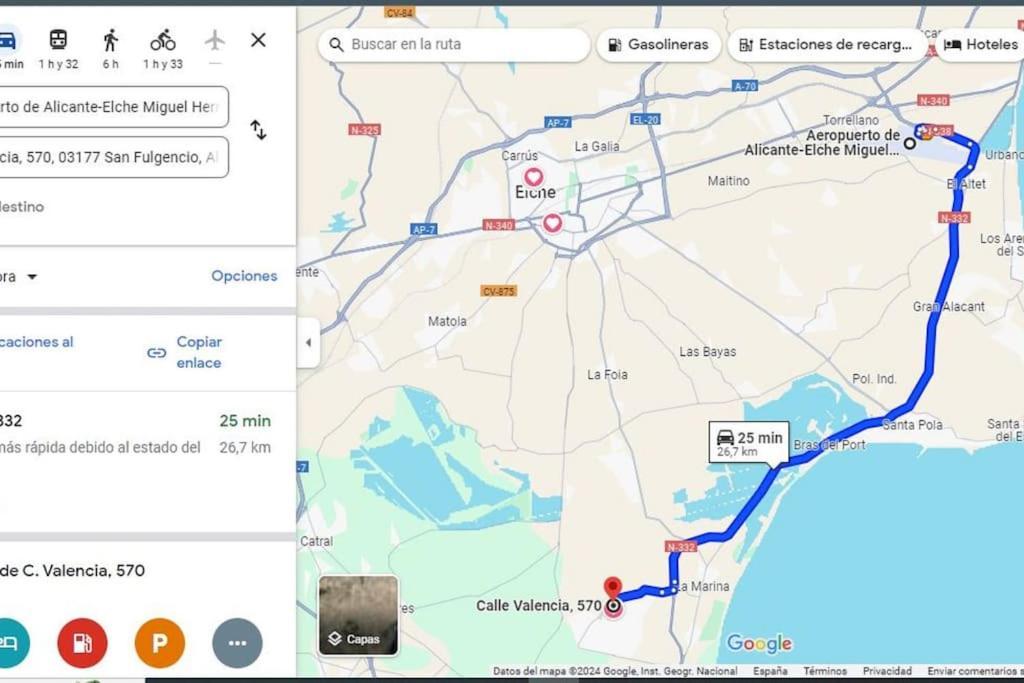Click the teal hotels nearby button
This screenshot has height=683, width=1024.
pos(8,643)
